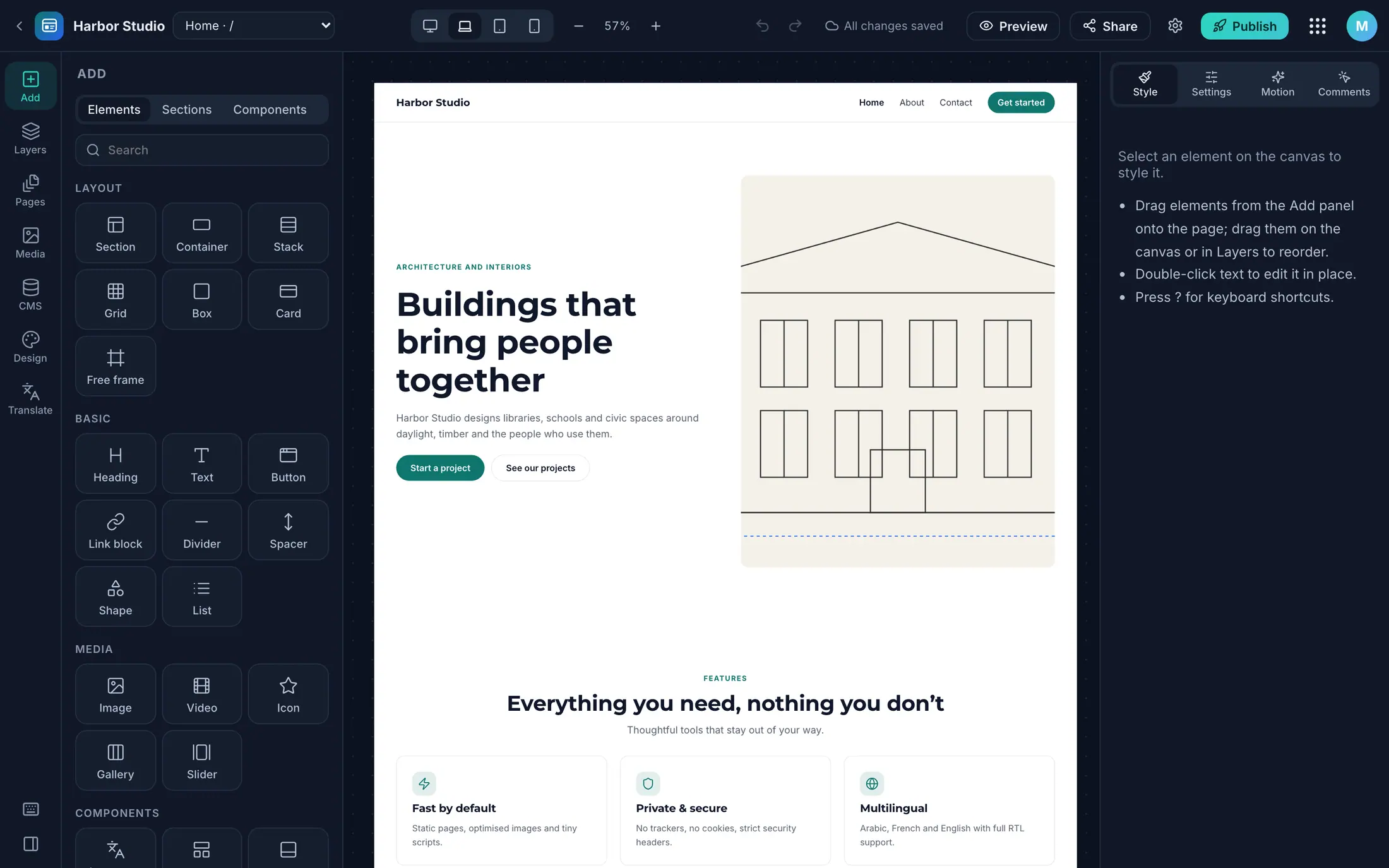Click the back arrow in top bar

[x=19, y=26]
